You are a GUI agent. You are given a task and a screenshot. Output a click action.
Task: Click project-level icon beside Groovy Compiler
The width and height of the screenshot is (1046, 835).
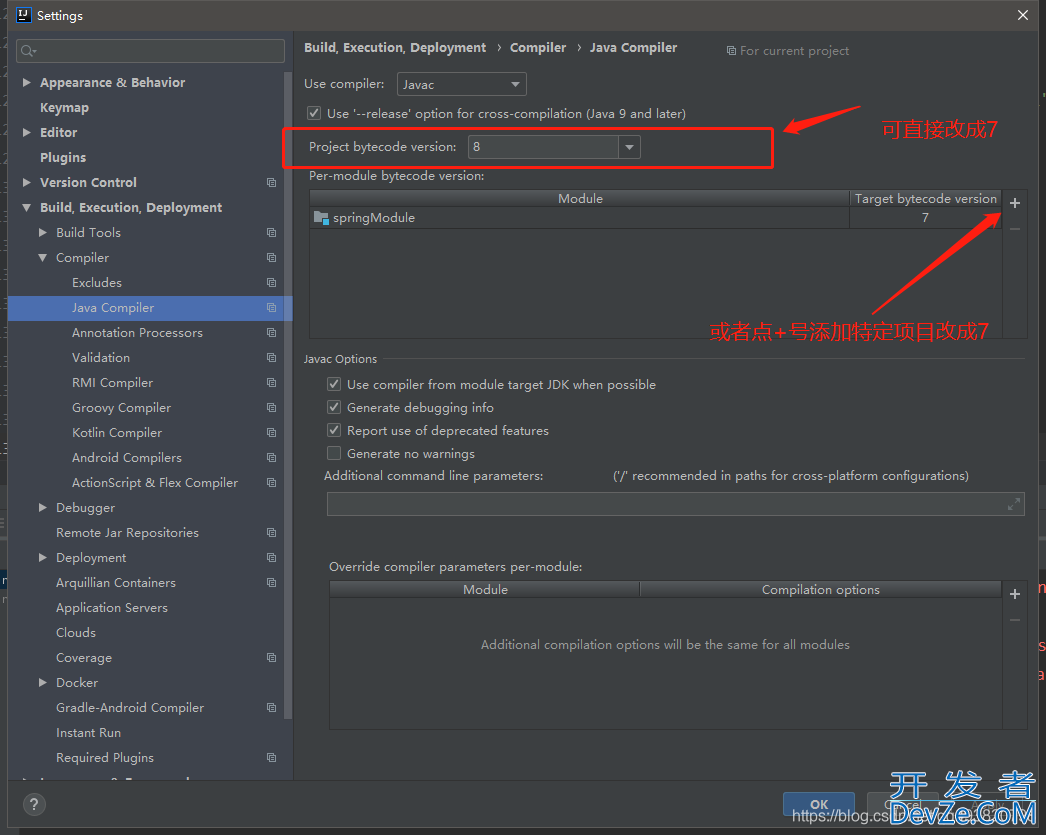pyautogui.click(x=272, y=407)
